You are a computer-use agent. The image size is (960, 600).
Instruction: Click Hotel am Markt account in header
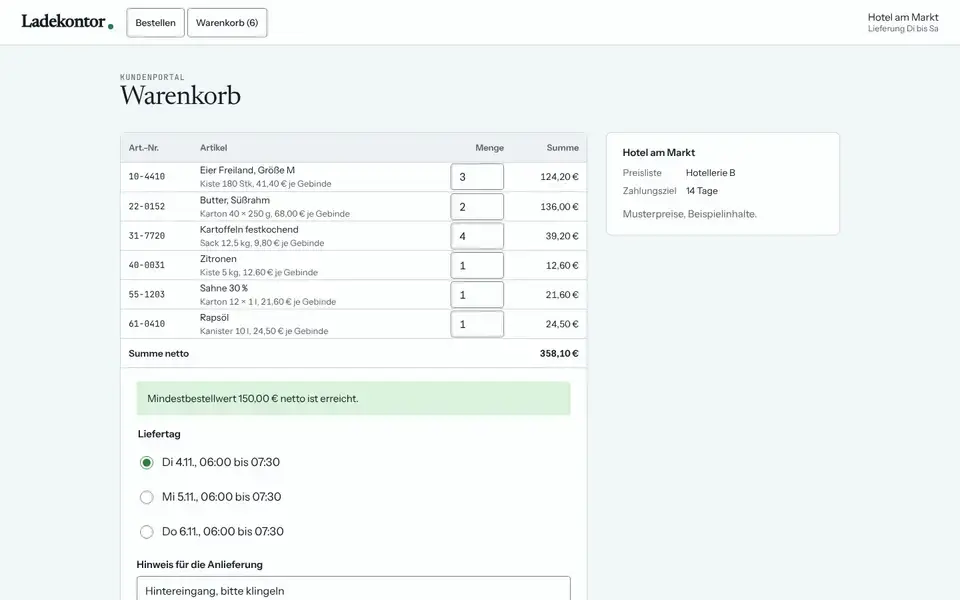coord(902,22)
